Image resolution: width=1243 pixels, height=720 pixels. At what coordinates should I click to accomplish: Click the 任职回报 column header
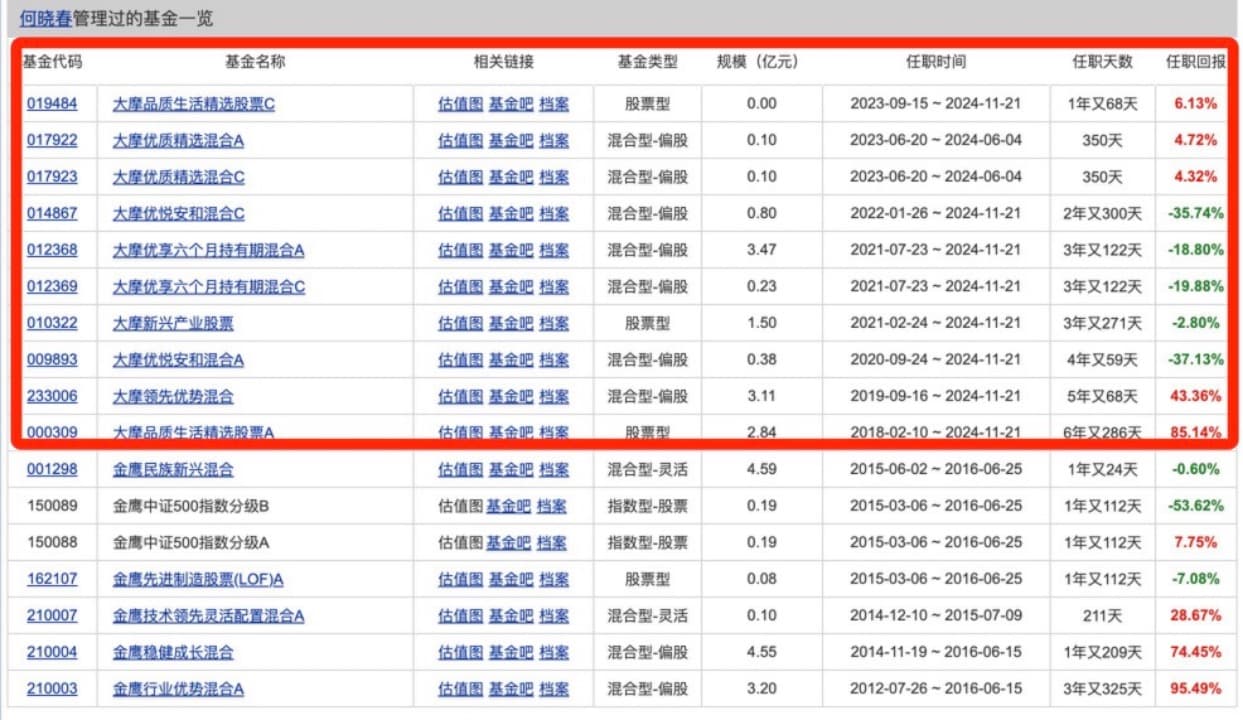pos(1195,62)
